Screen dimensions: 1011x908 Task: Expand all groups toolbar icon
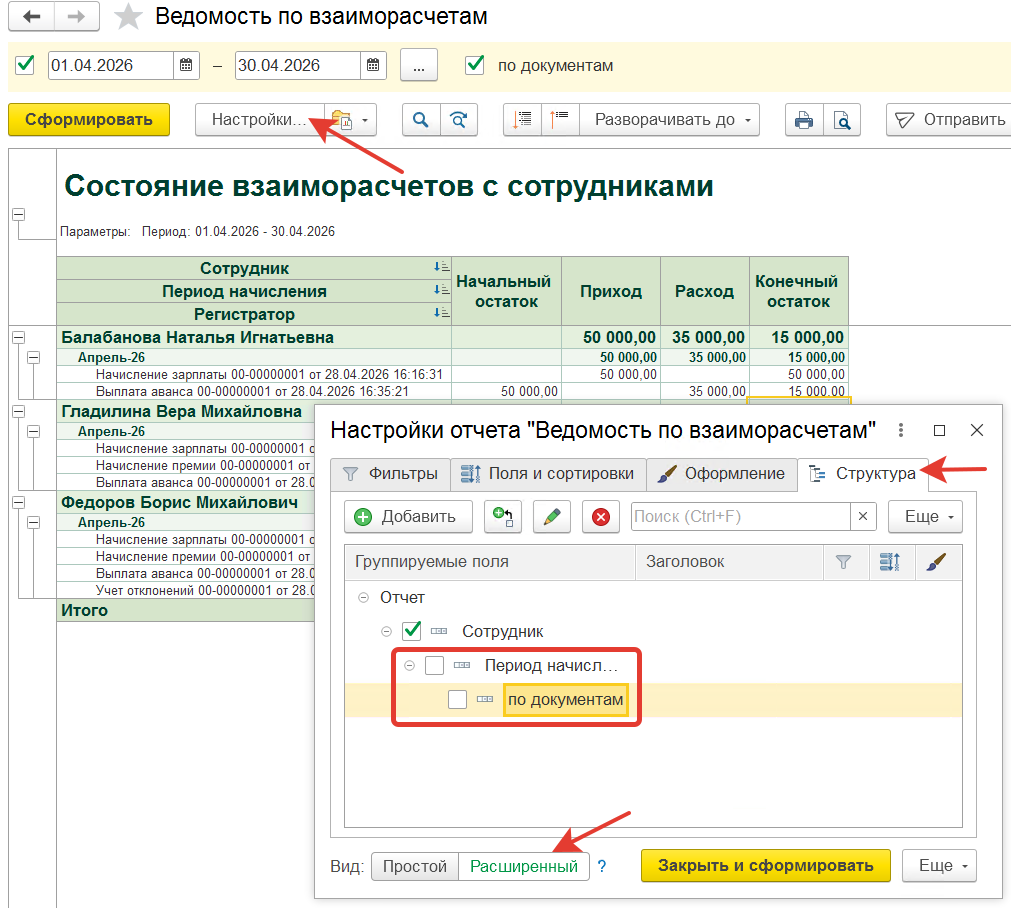(560, 120)
